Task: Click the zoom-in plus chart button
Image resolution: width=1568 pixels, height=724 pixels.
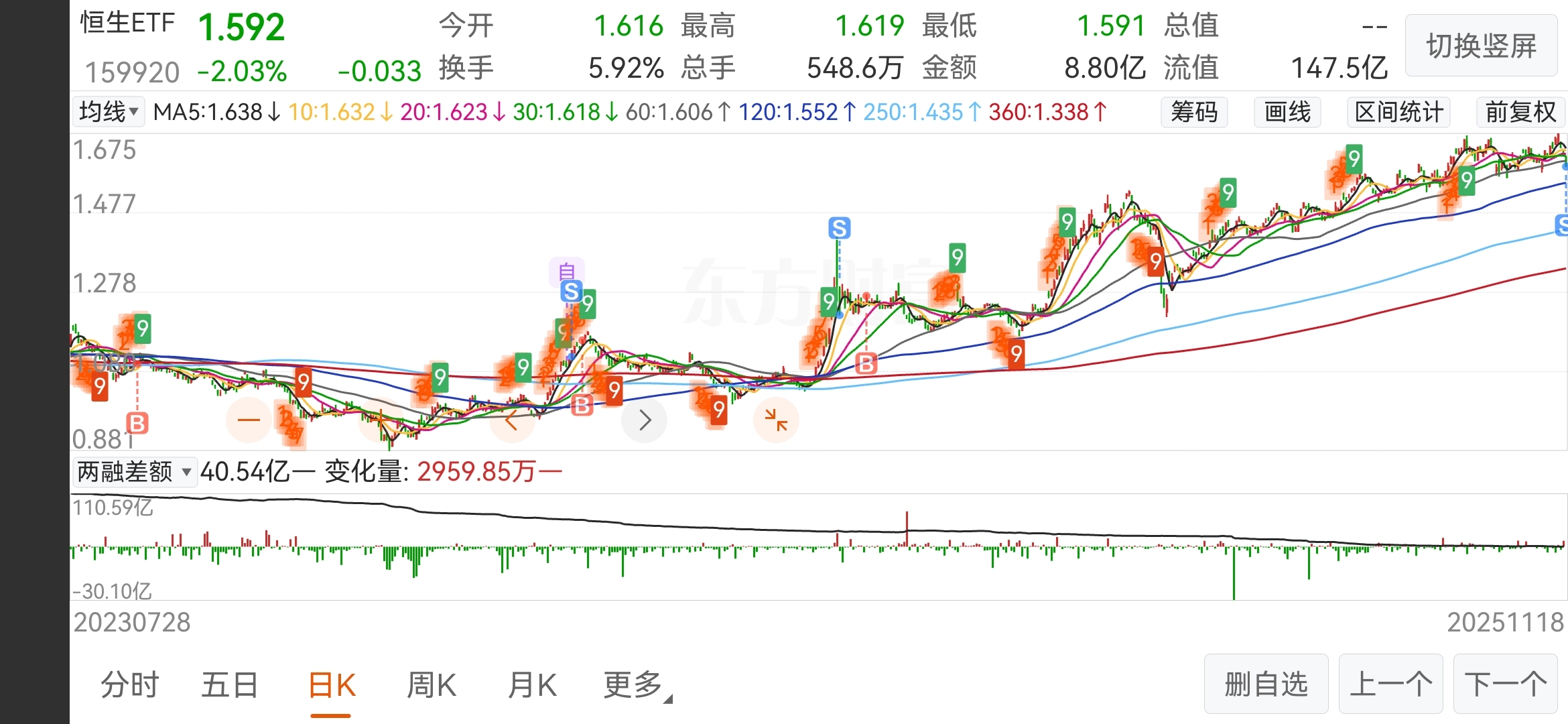Action: [x=380, y=420]
